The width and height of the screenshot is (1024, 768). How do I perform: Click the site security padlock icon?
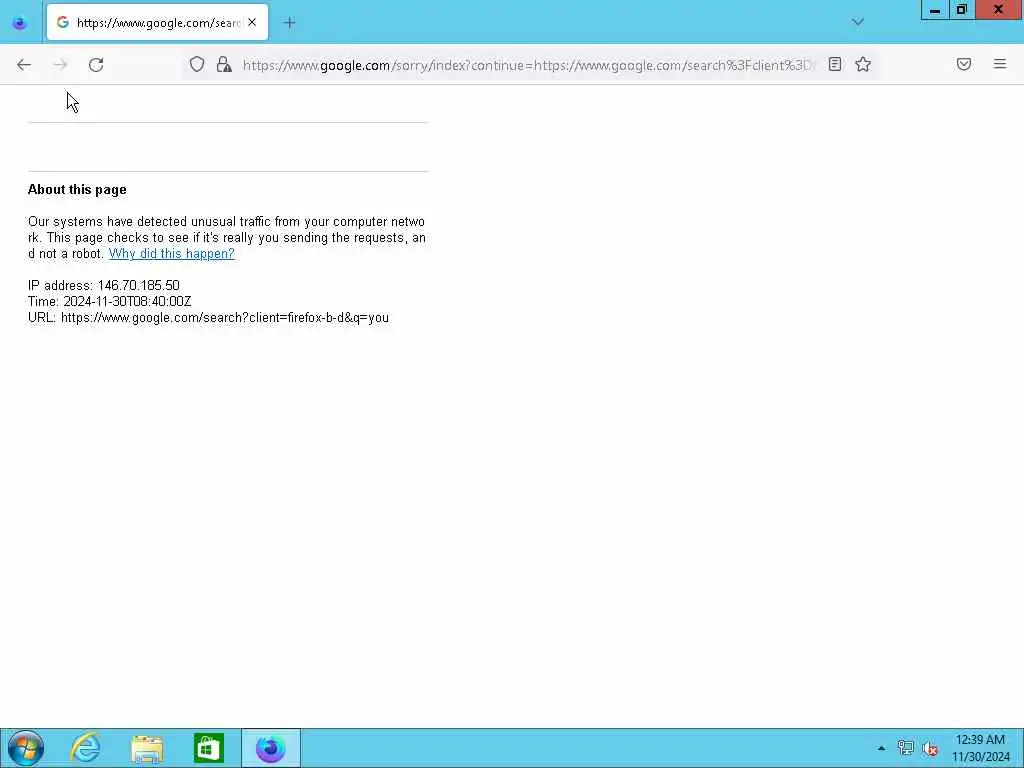click(224, 64)
